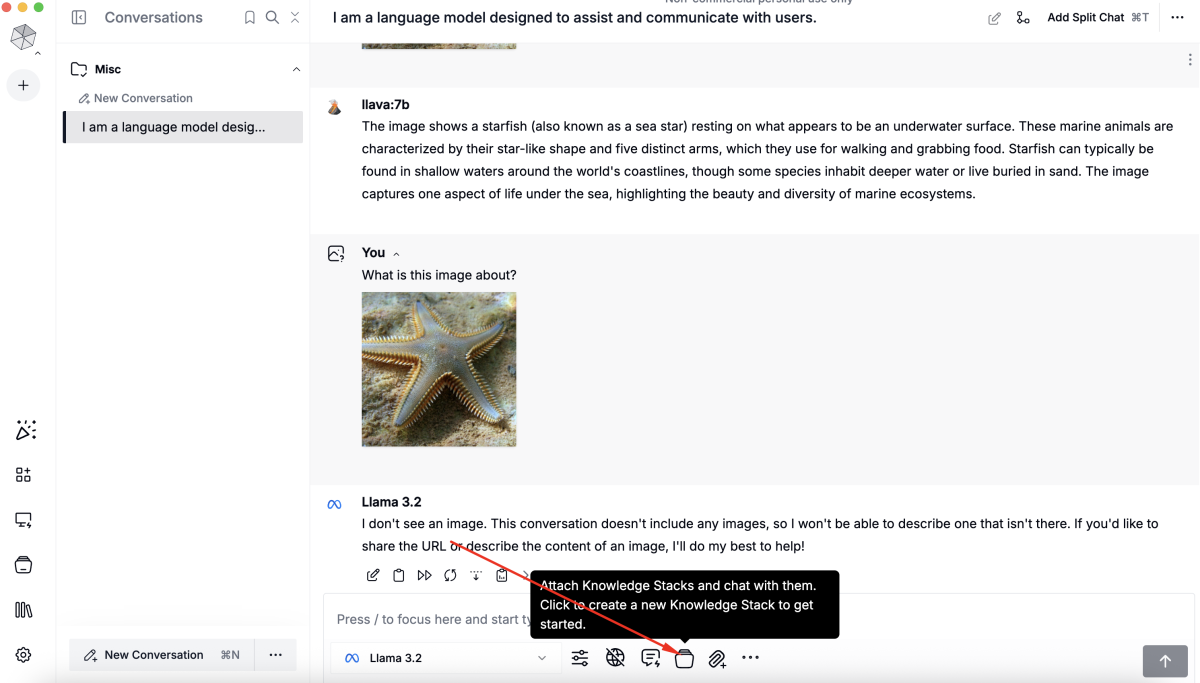This screenshot has width=1200, height=683.
Task: Open quick prompts chat-bolt icon
Action: pyautogui.click(x=650, y=658)
